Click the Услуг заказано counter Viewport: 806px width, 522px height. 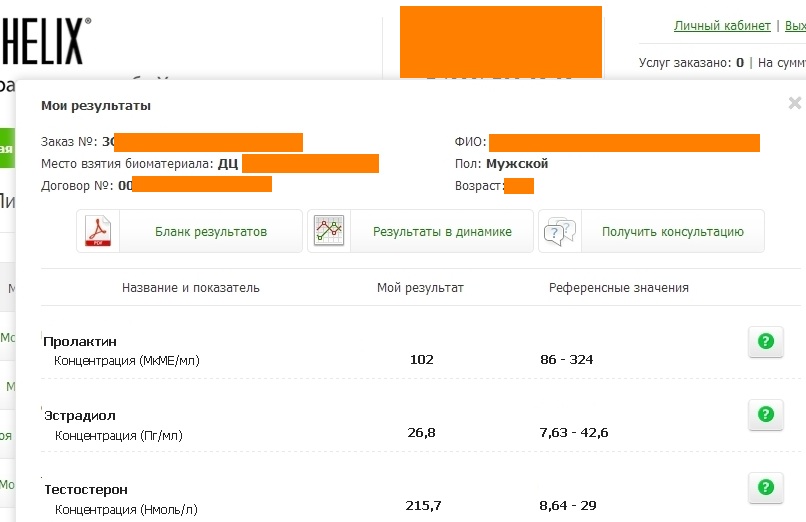point(691,62)
